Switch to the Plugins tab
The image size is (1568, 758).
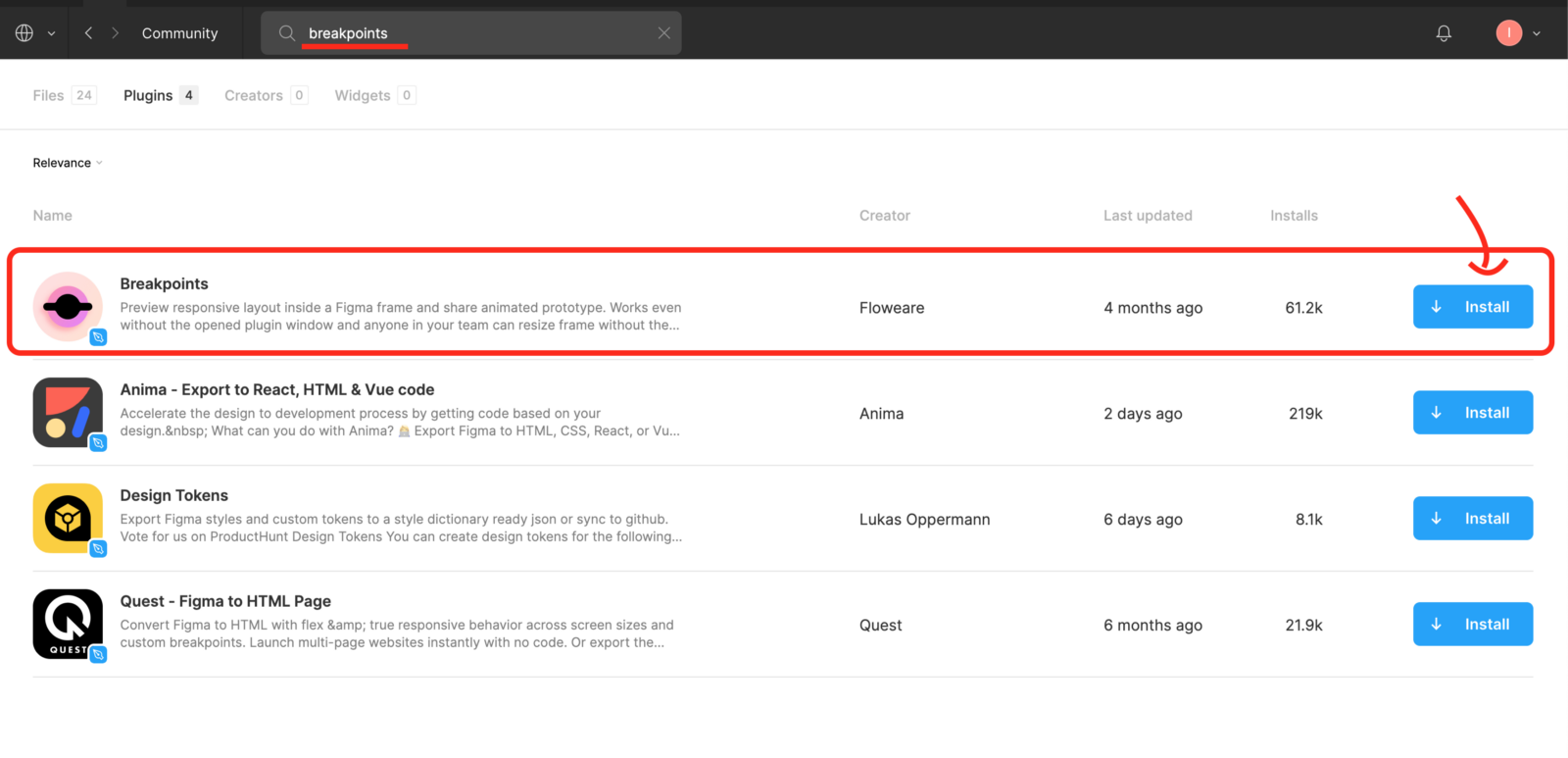tap(161, 95)
